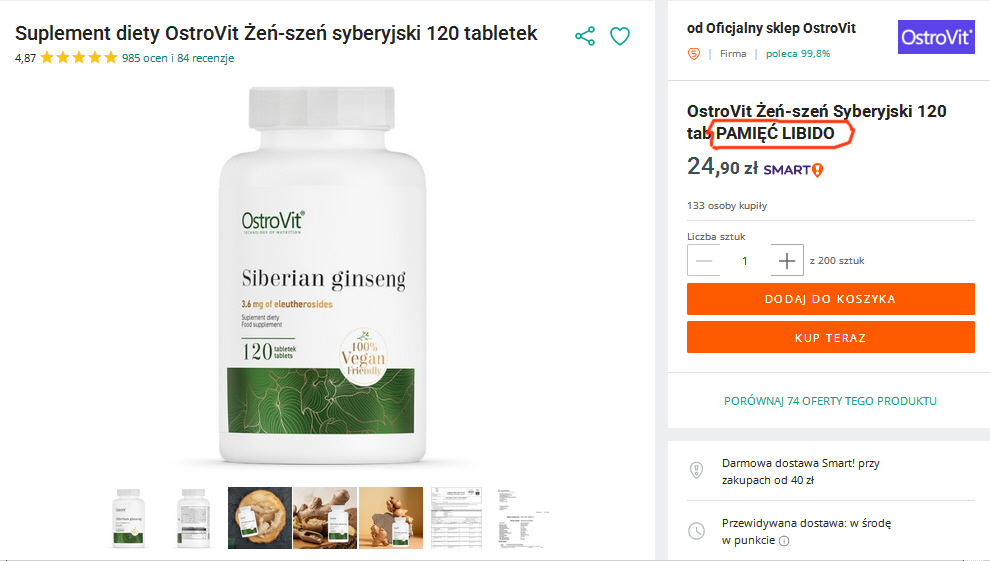This screenshot has width=990, height=561.
Task: Open 'PORÓWNAJ 74 OFERTY TEGO PRODUKTU' link
Action: point(830,401)
